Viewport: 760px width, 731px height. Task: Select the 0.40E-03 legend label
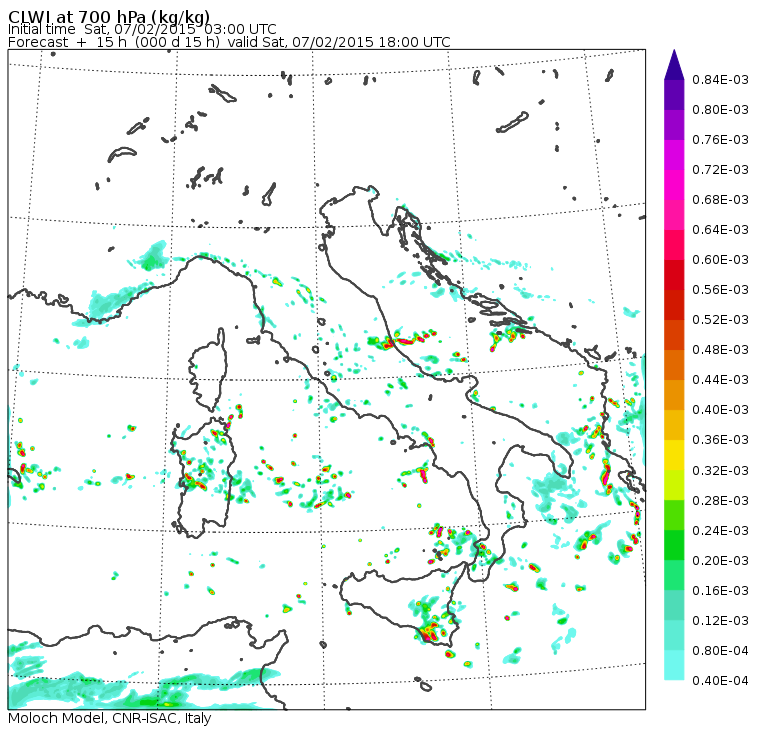coord(720,410)
